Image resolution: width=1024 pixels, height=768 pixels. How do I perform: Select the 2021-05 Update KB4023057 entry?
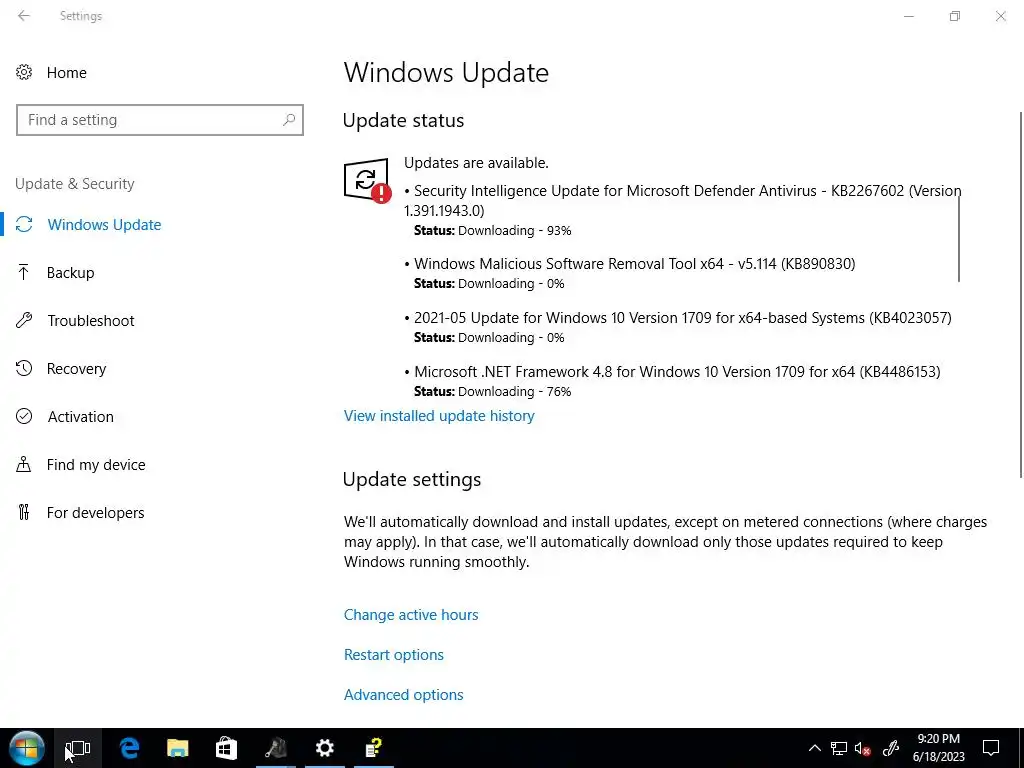tap(682, 318)
